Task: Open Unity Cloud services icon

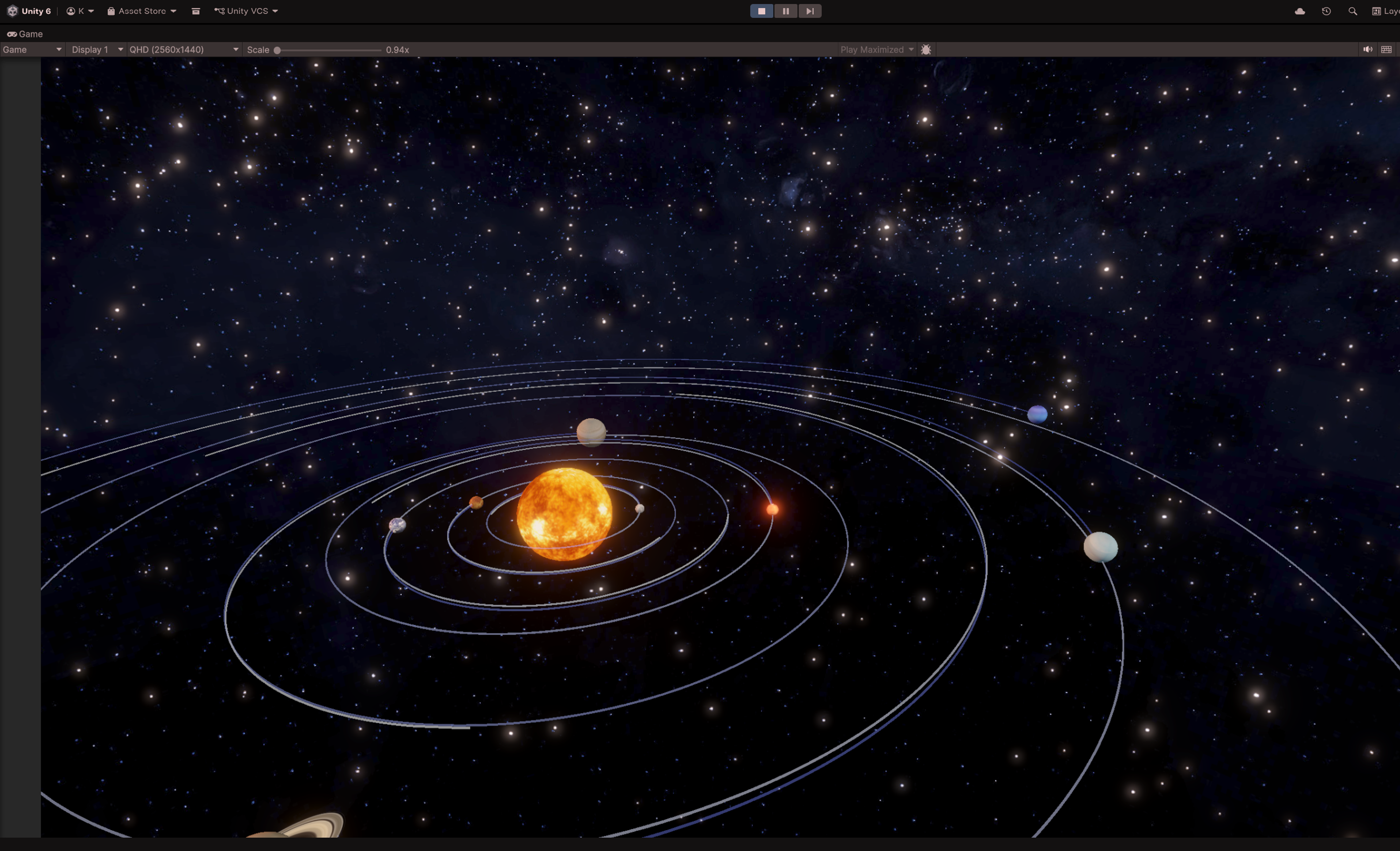Action: pos(1300,11)
